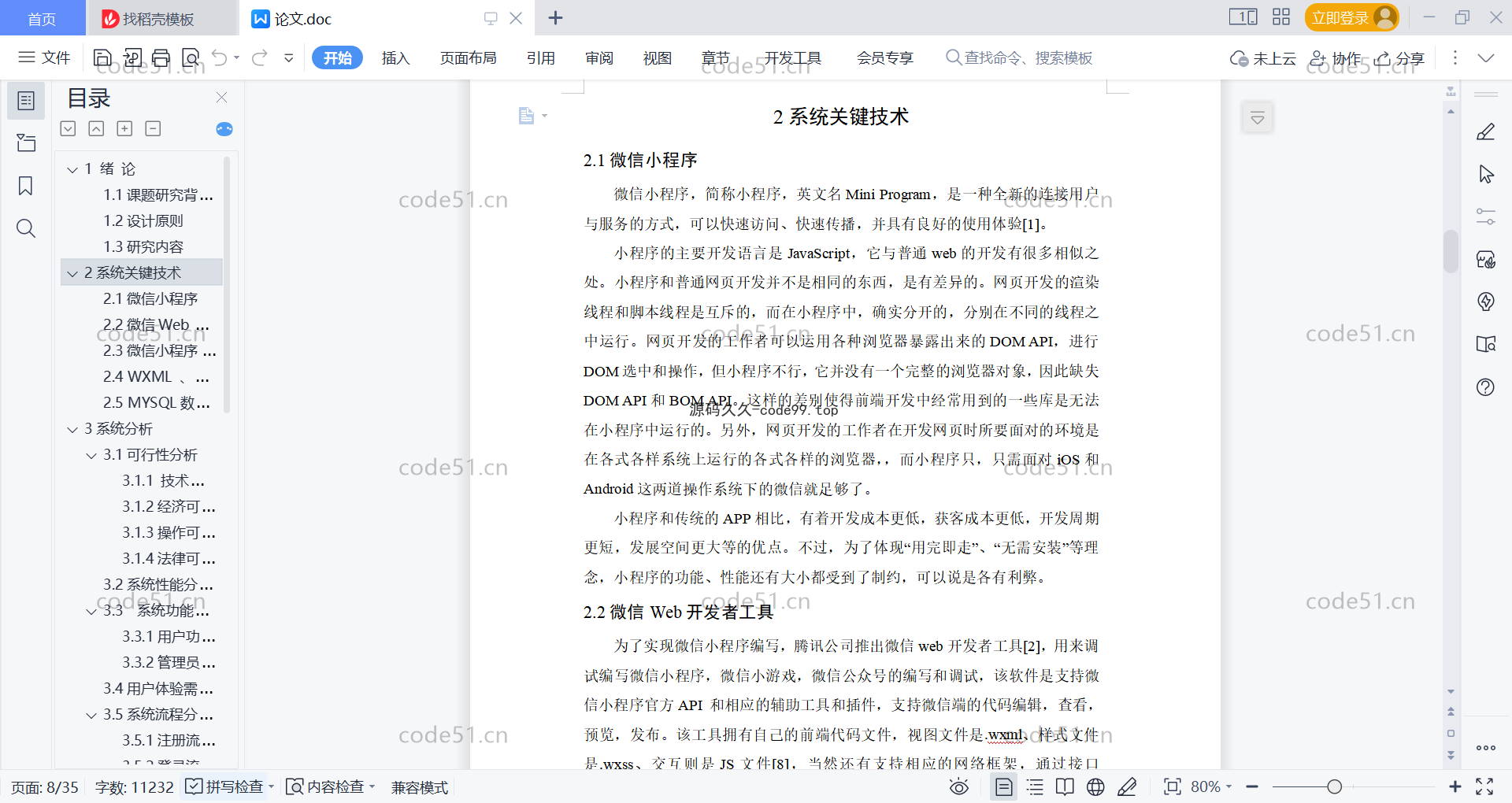Open the zoom 80% dropdown
Screen dimensions: 1512x803
(x=1228, y=786)
